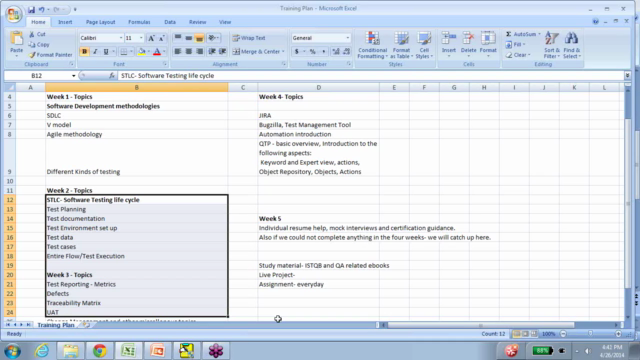Save the workbook from quick access toolbar
This screenshot has width=640, height=360.
(x=31, y=9)
